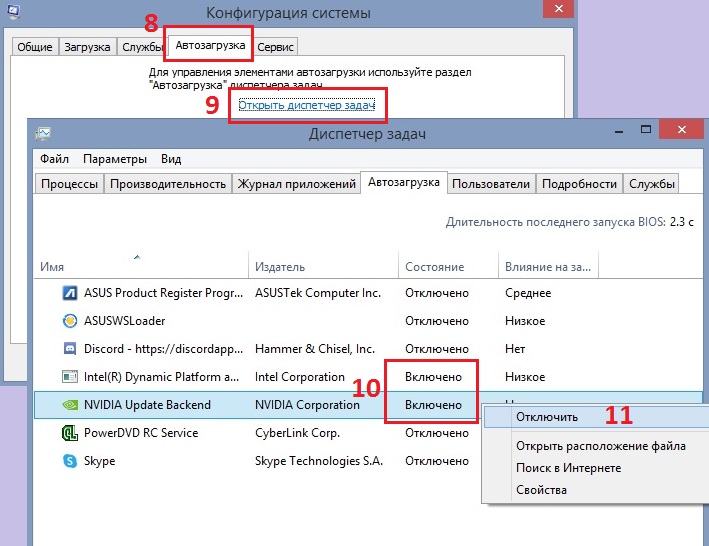Select the Сервис tab in System Configuration

coord(275,47)
